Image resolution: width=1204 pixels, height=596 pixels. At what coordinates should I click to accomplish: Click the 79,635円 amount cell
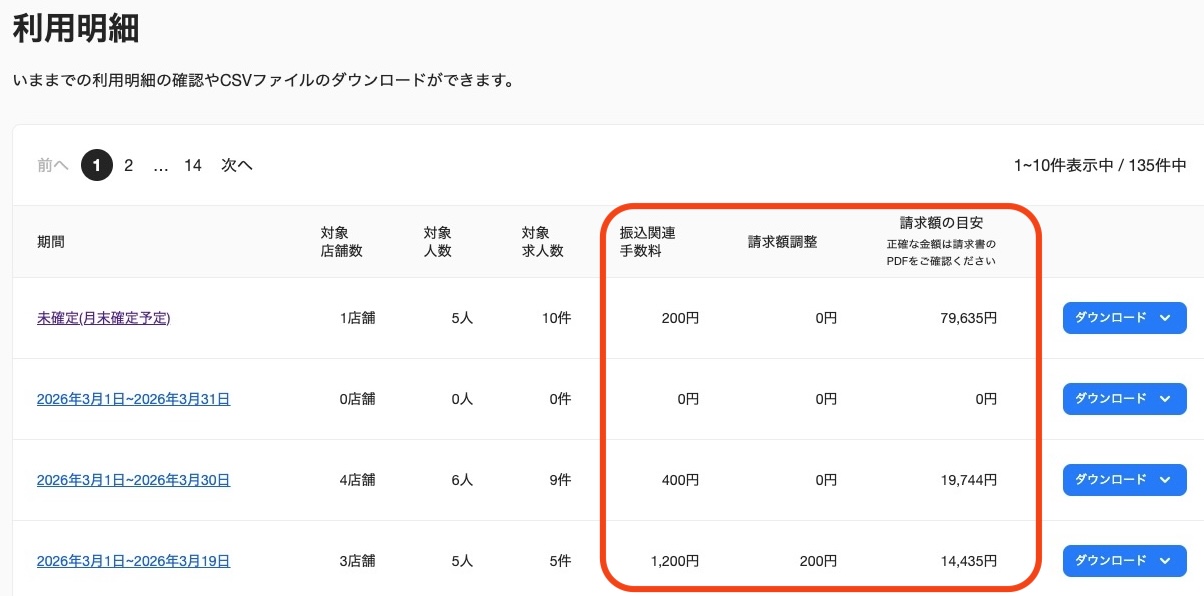click(x=969, y=318)
